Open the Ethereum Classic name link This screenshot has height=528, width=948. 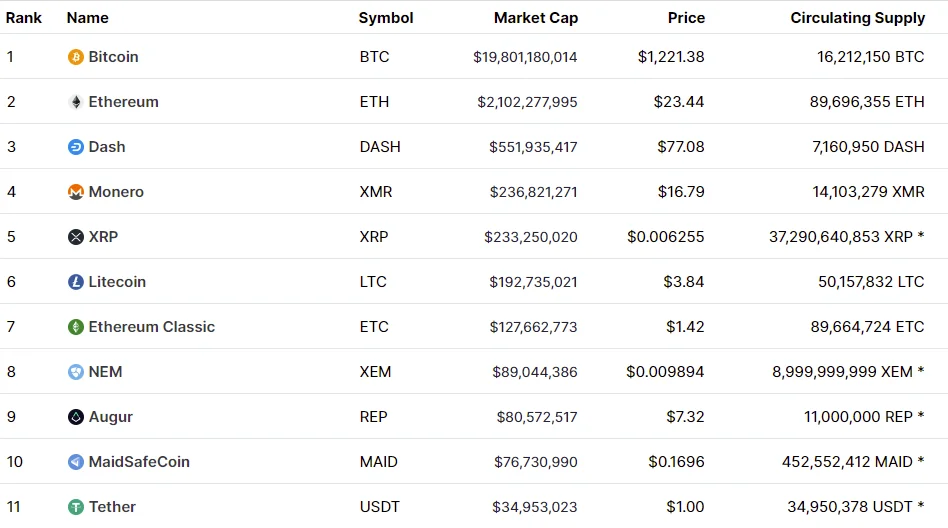pos(151,327)
